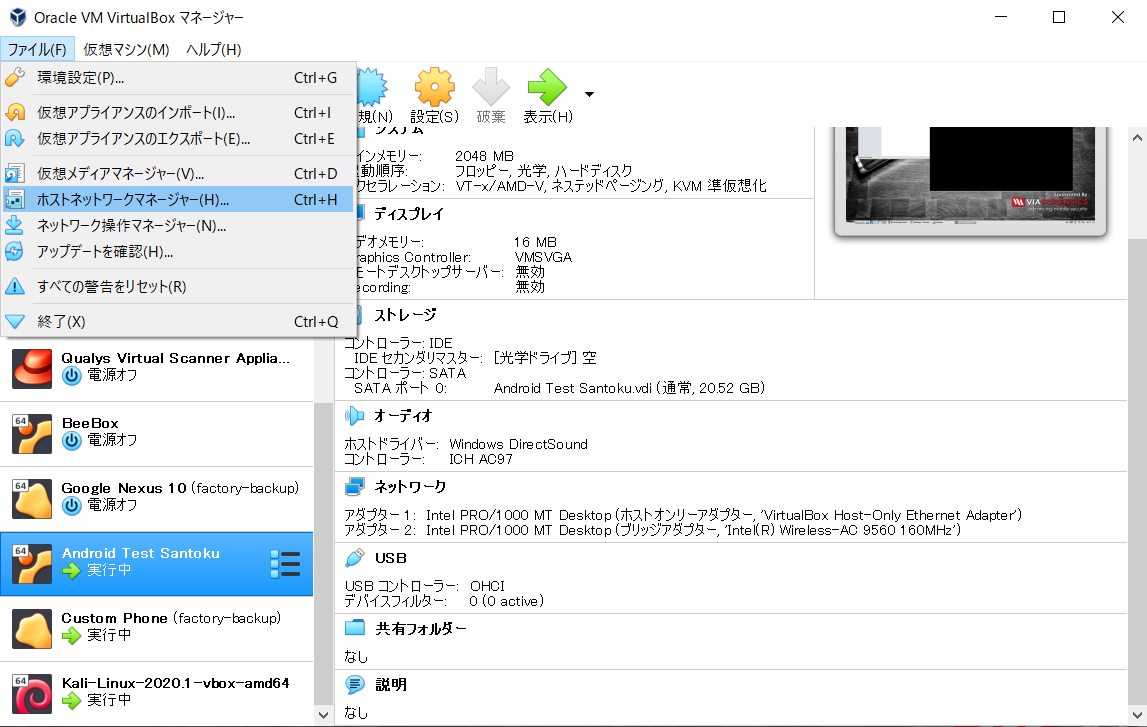1147x727 pixels.
Task: Select ホストネットワークマネージャー from the menu
Action: 130,199
